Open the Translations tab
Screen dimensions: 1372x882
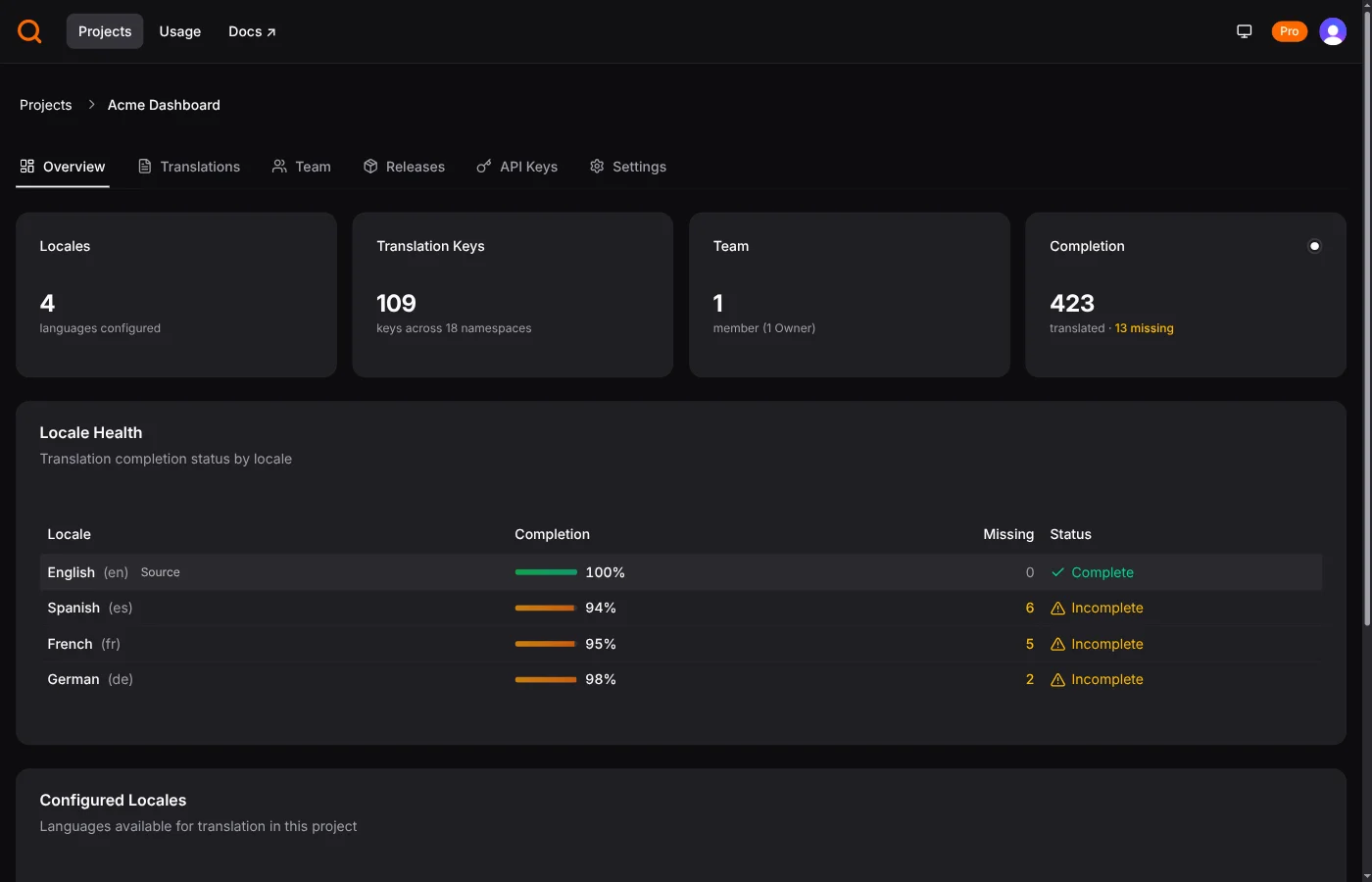[199, 167]
